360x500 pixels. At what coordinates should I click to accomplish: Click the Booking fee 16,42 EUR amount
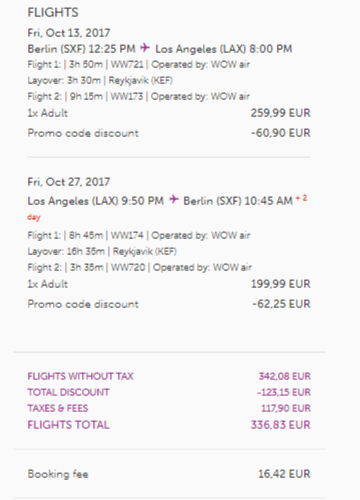[284, 474]
